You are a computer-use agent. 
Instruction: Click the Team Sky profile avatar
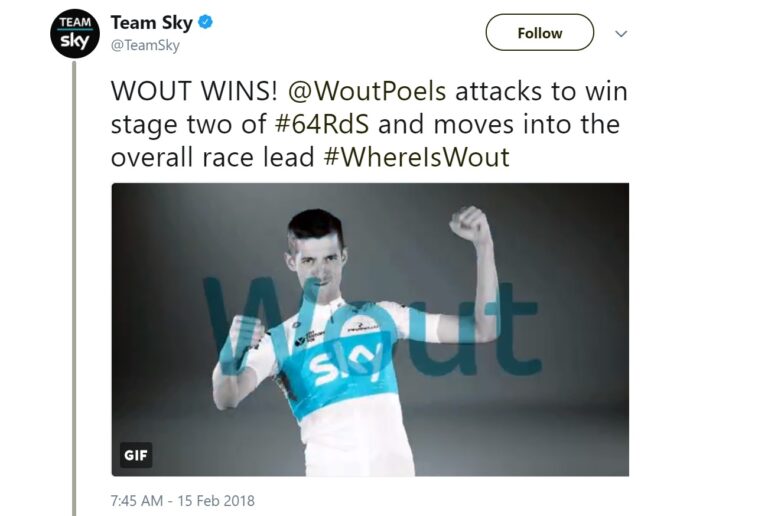pyautogui.click(x=75, y=33)
